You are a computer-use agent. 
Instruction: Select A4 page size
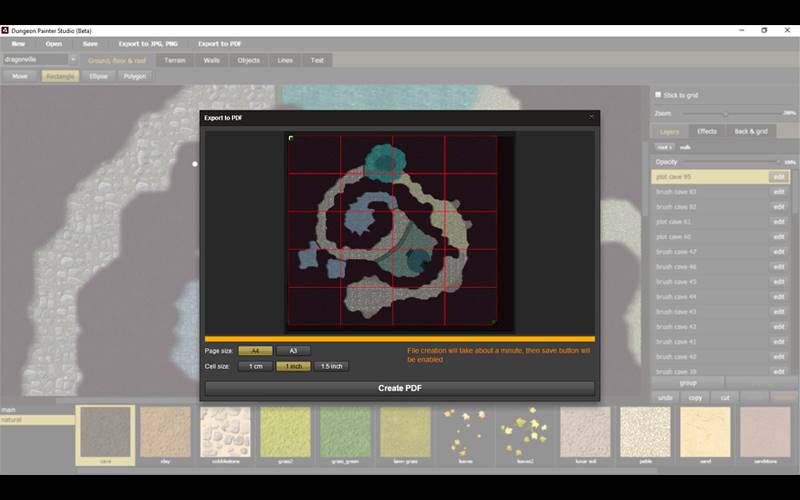click(255, 351)
